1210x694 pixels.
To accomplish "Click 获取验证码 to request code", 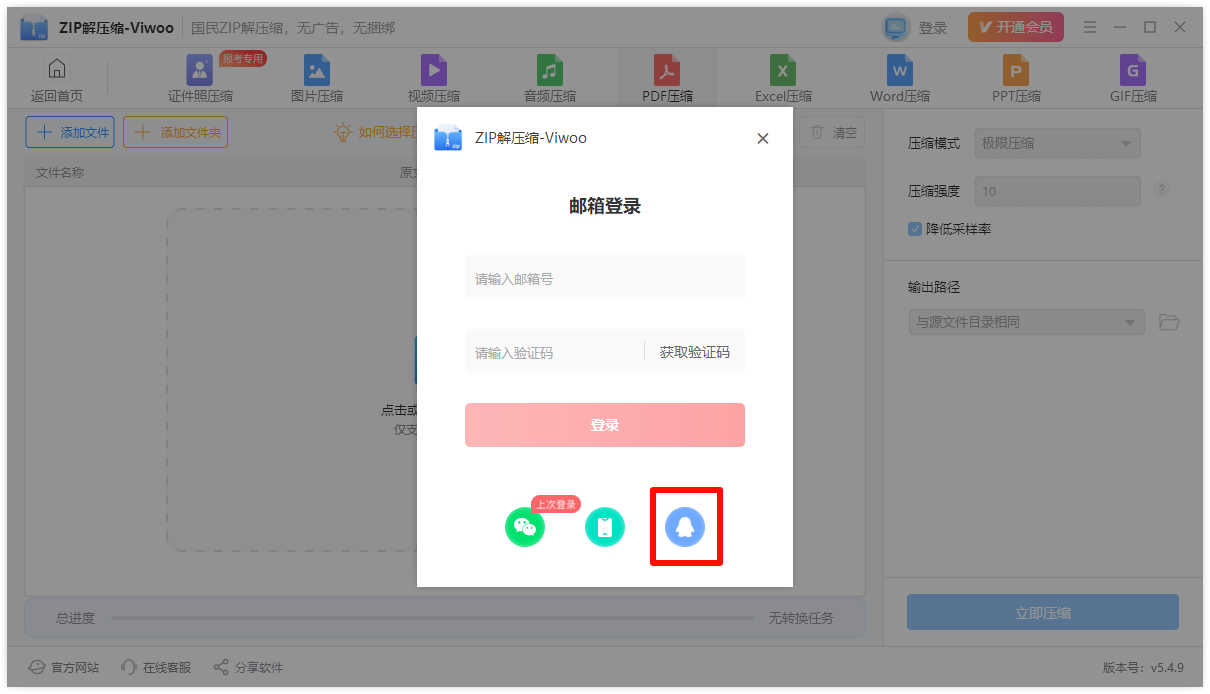I will tap(695, 352).
